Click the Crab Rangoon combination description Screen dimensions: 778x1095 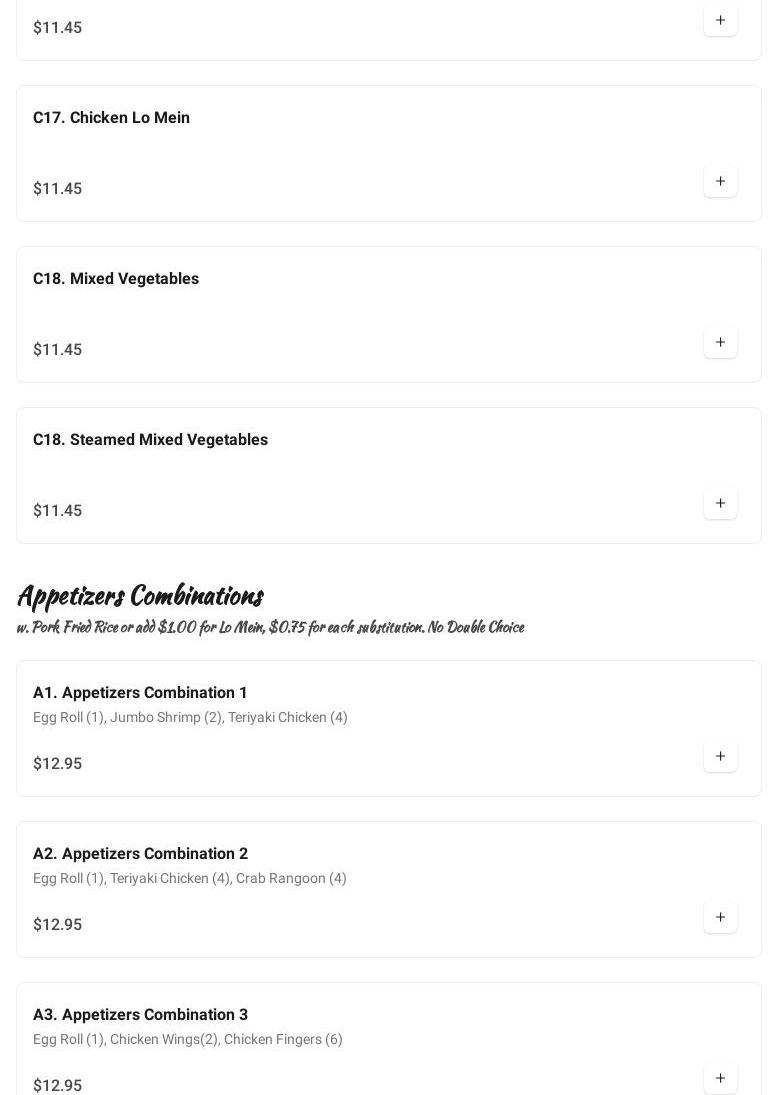pos(190,879)
